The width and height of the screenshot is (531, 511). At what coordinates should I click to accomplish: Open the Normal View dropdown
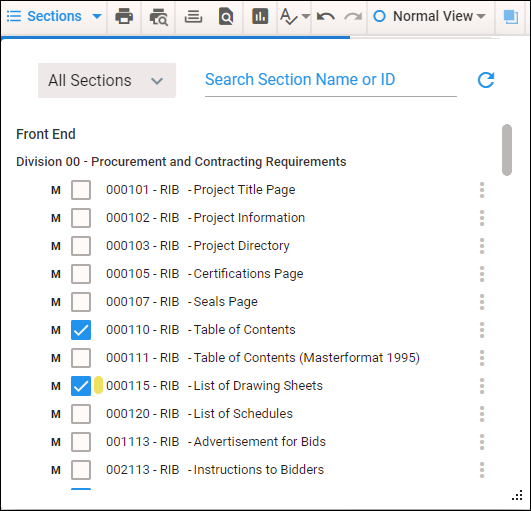(x=429, y=16)
